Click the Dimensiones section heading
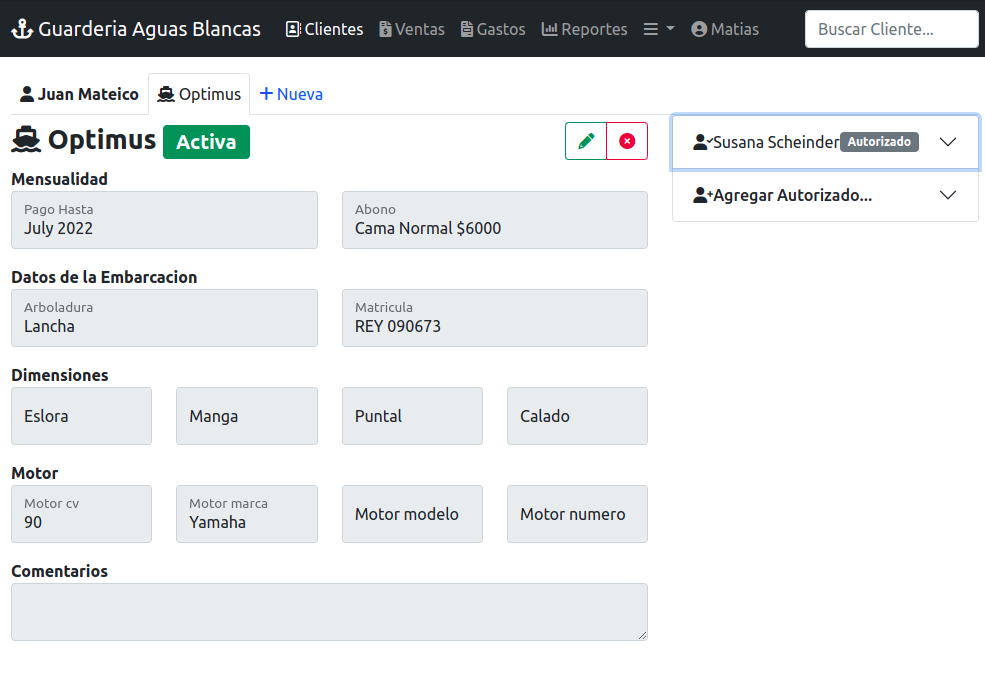Image resolution: width=985 pixels, height=680 pixels. tap(60, 375)
